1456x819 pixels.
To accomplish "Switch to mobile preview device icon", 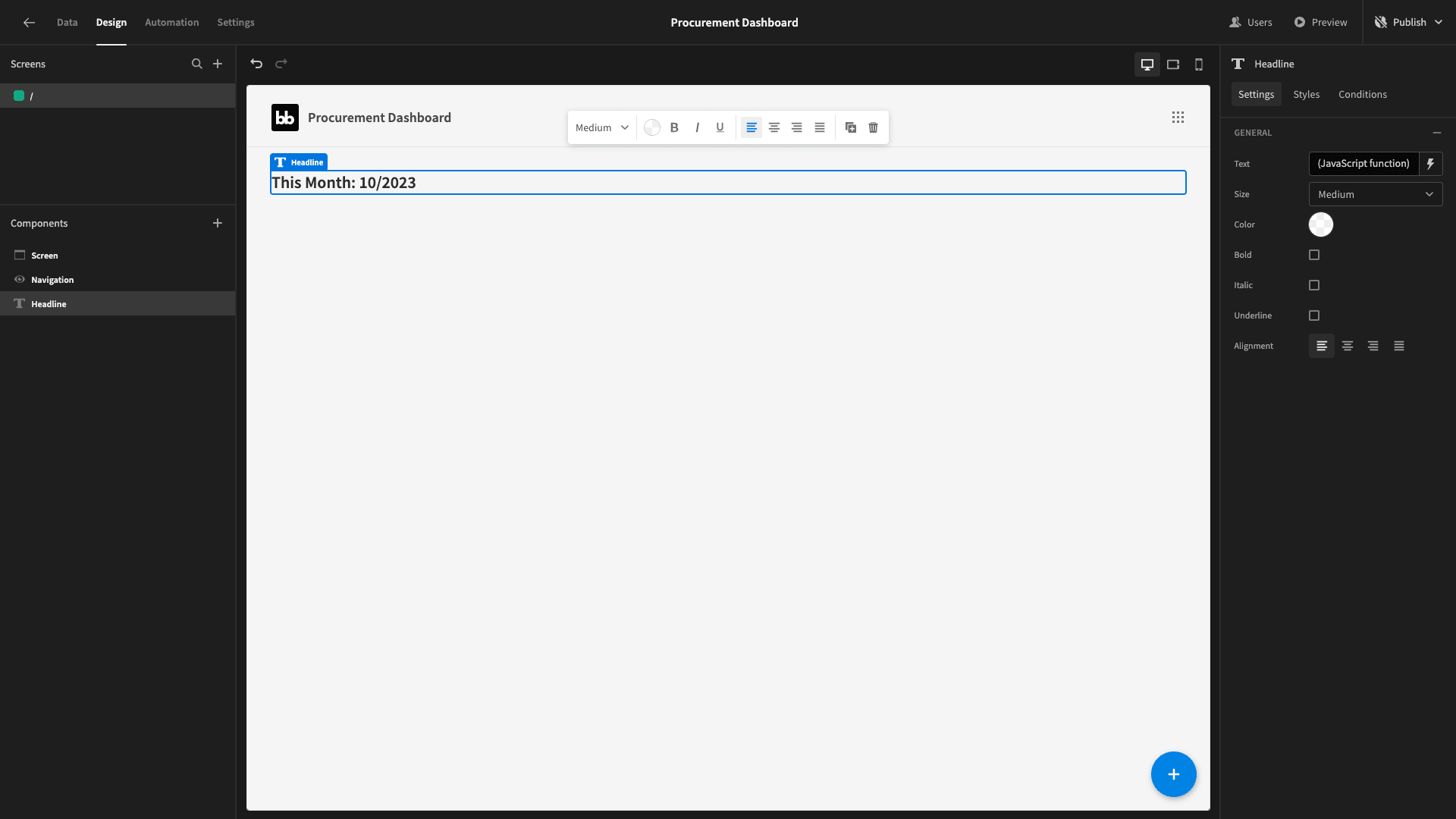I will (1199, 64).
